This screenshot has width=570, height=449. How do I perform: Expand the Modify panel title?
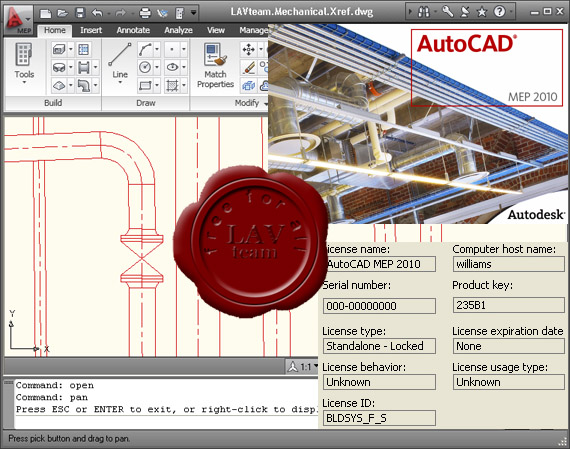pyautogui.click(x=250, y=103)
